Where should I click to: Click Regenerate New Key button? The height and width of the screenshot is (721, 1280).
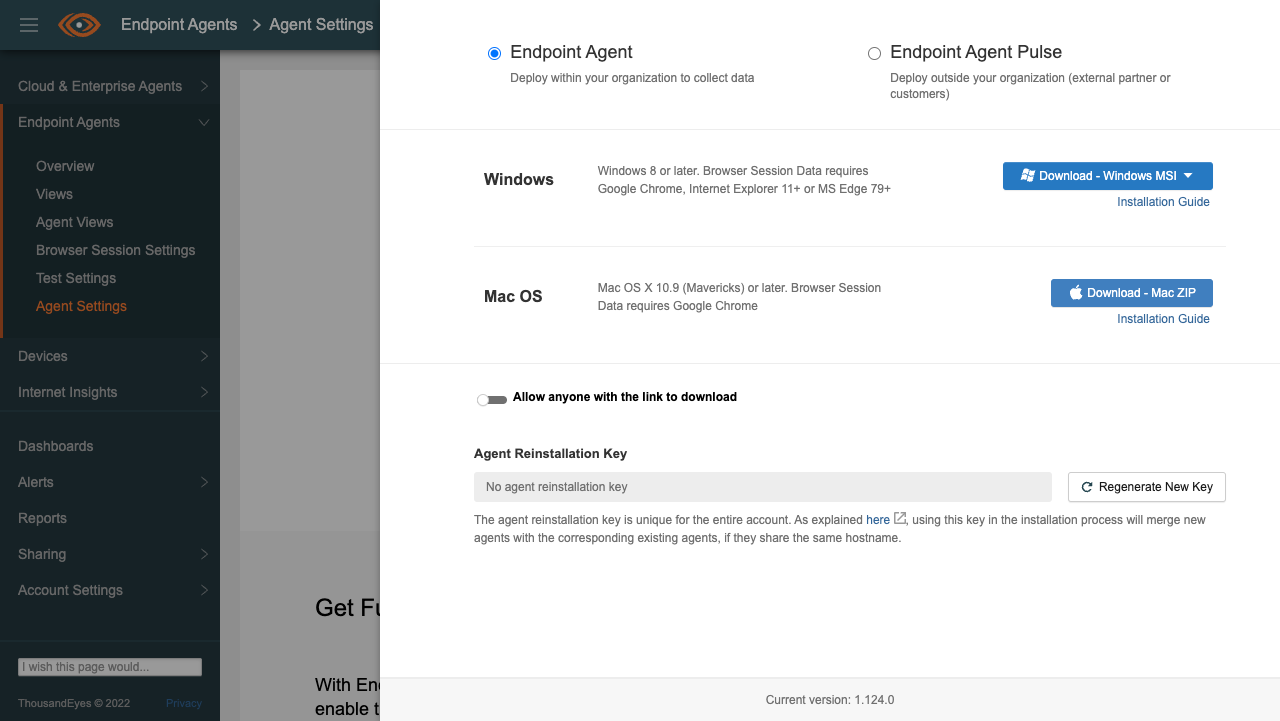coord(1147,487)
